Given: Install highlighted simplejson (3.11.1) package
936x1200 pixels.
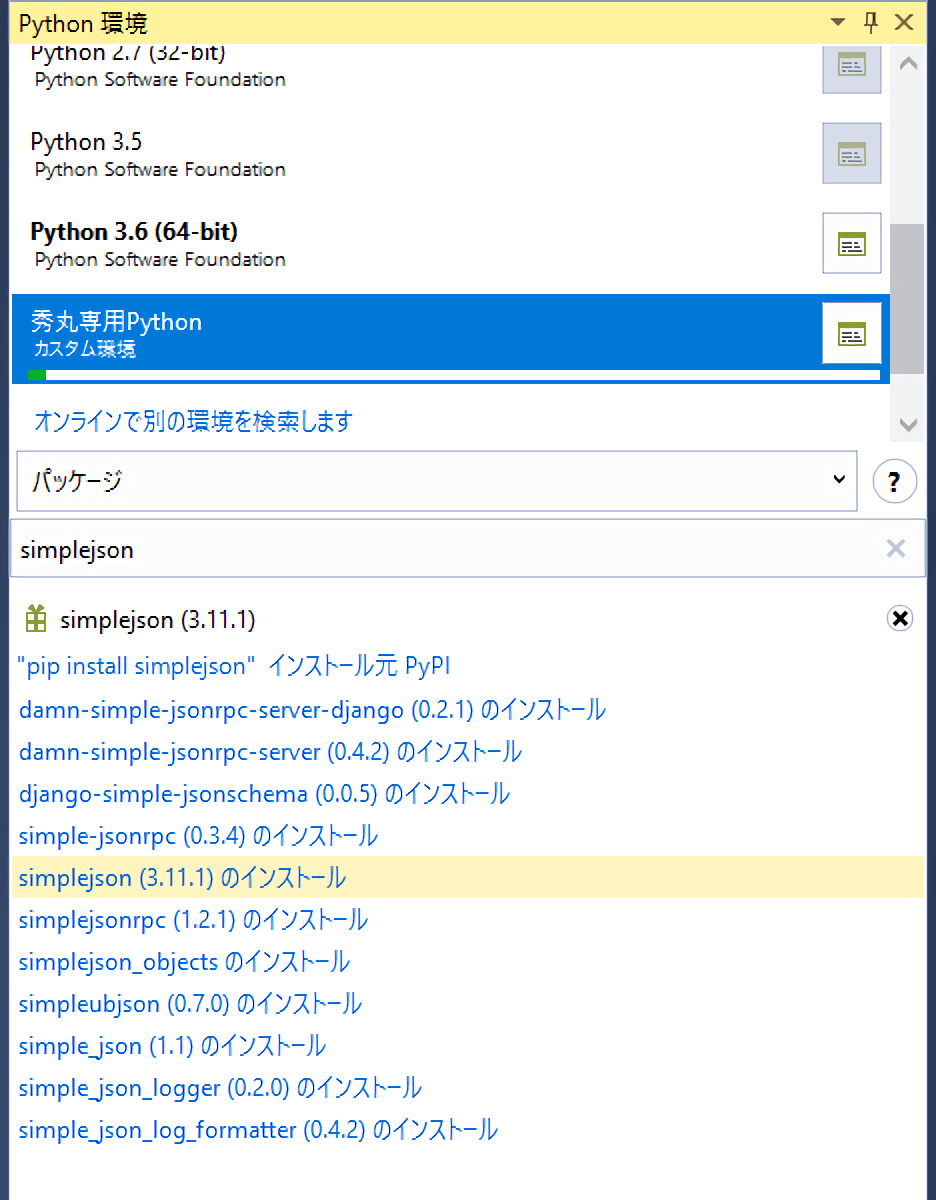Looking at the screenshot, I should (182, 878).
